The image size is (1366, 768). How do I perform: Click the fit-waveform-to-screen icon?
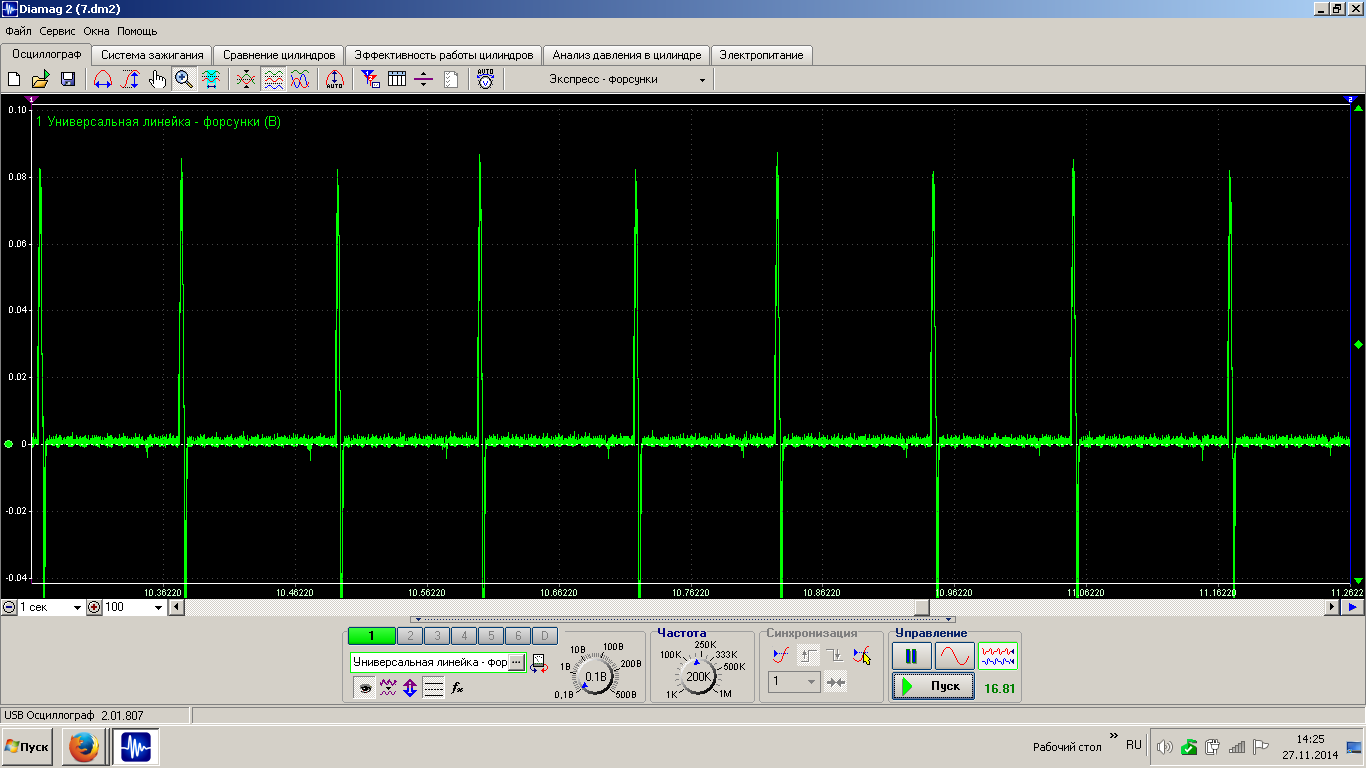pos(211,79)
